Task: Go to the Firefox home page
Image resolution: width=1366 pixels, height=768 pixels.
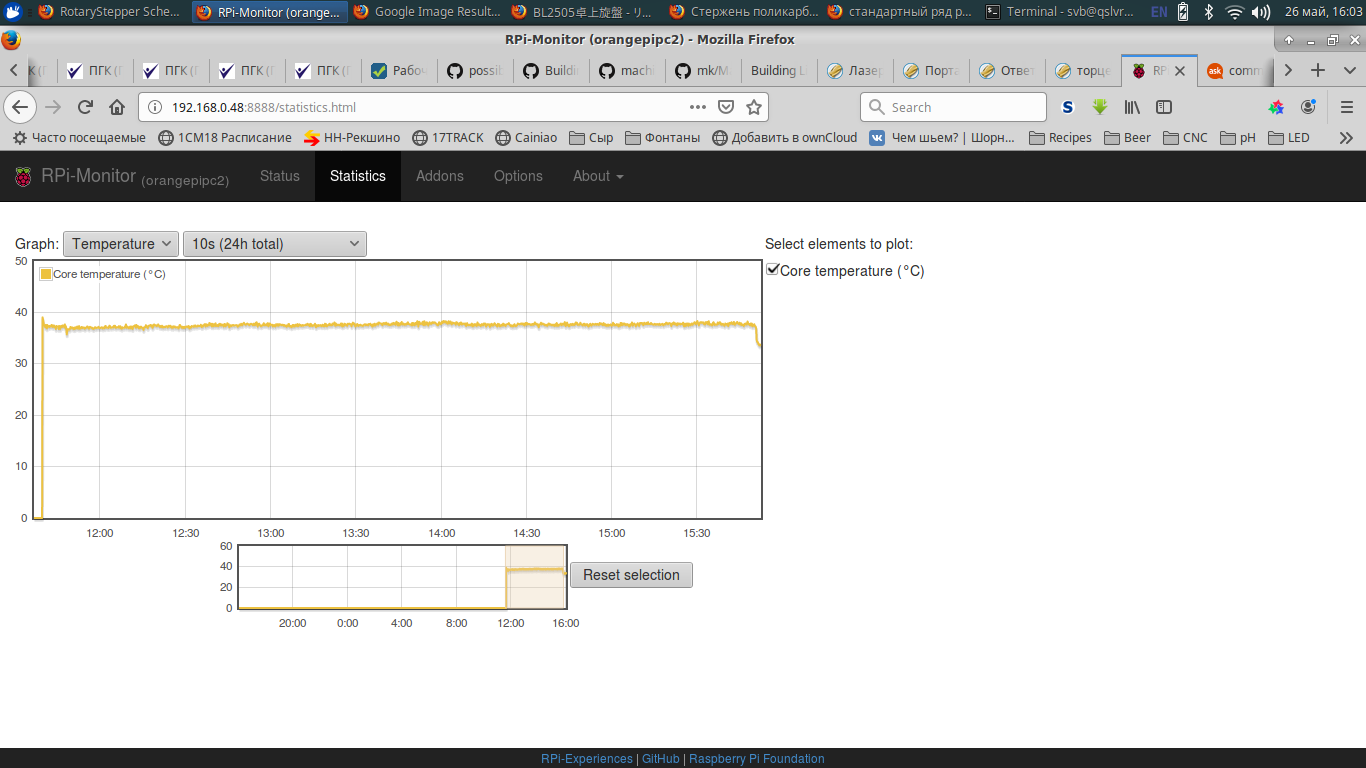Action: 117,107
